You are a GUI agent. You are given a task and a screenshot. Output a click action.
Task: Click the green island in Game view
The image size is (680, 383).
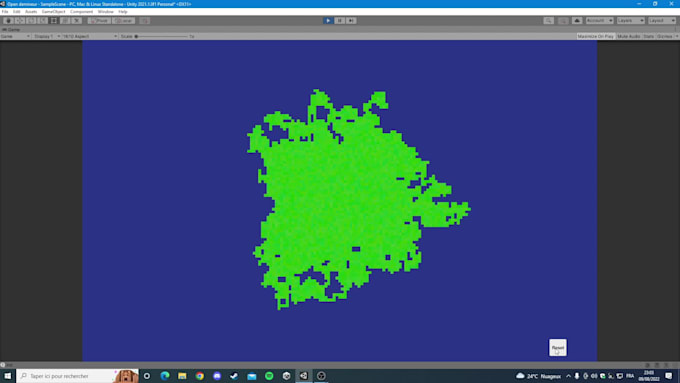(x=343, y=200)
